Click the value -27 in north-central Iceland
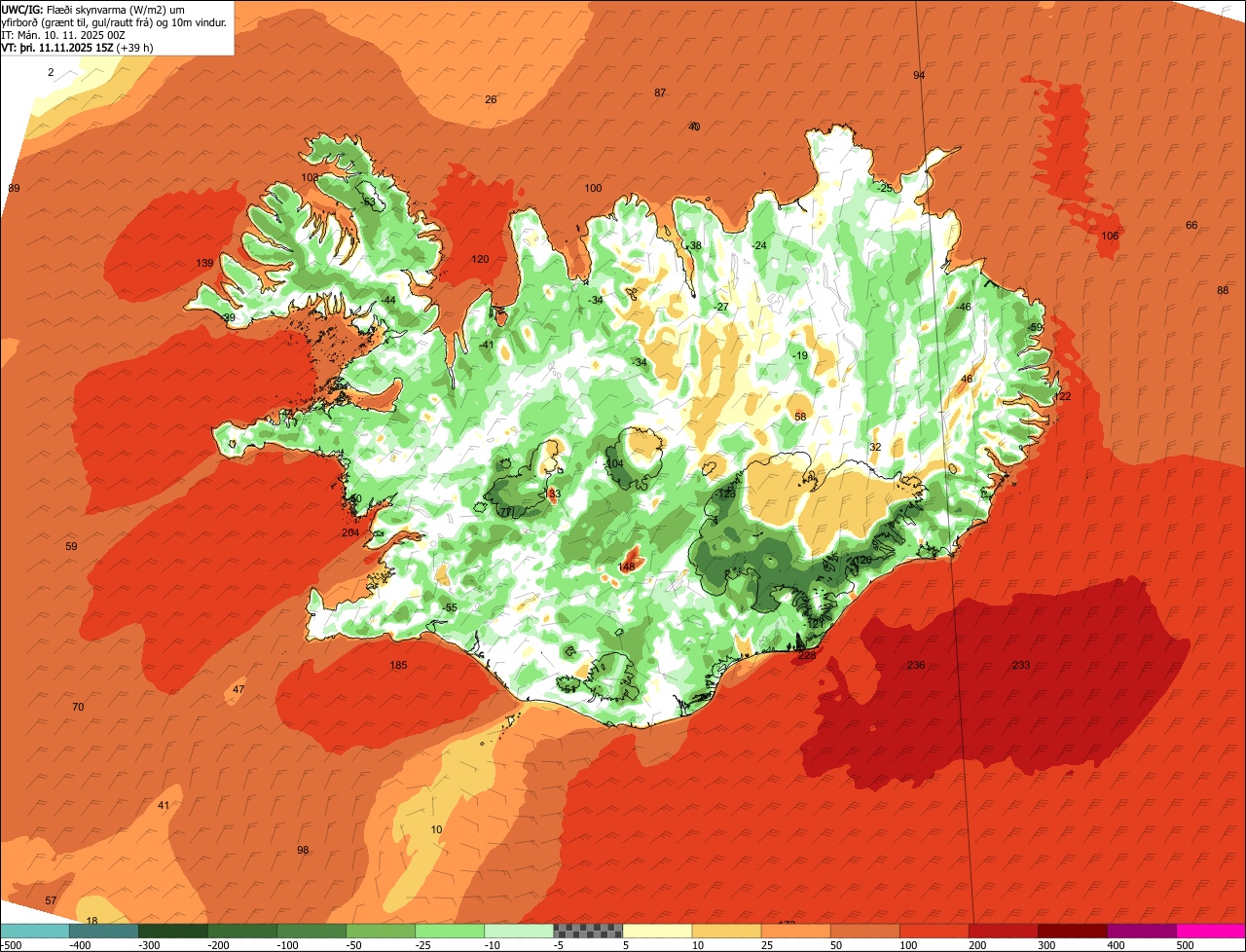The width and height of the screenshot is (1246, 952). point(720,307)
